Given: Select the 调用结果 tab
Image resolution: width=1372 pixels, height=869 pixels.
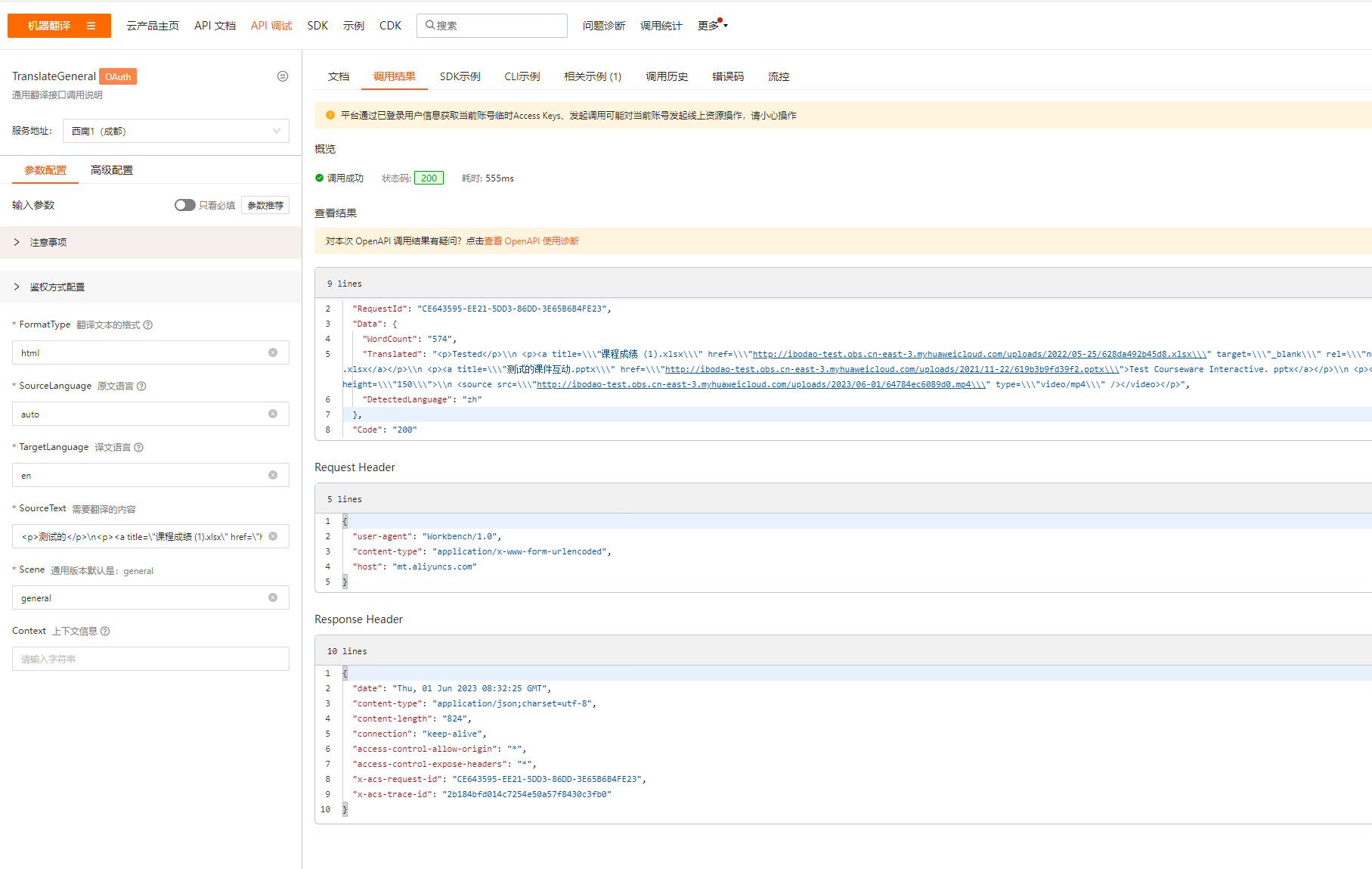Looking at the screenshot, I should click(395, 76).
